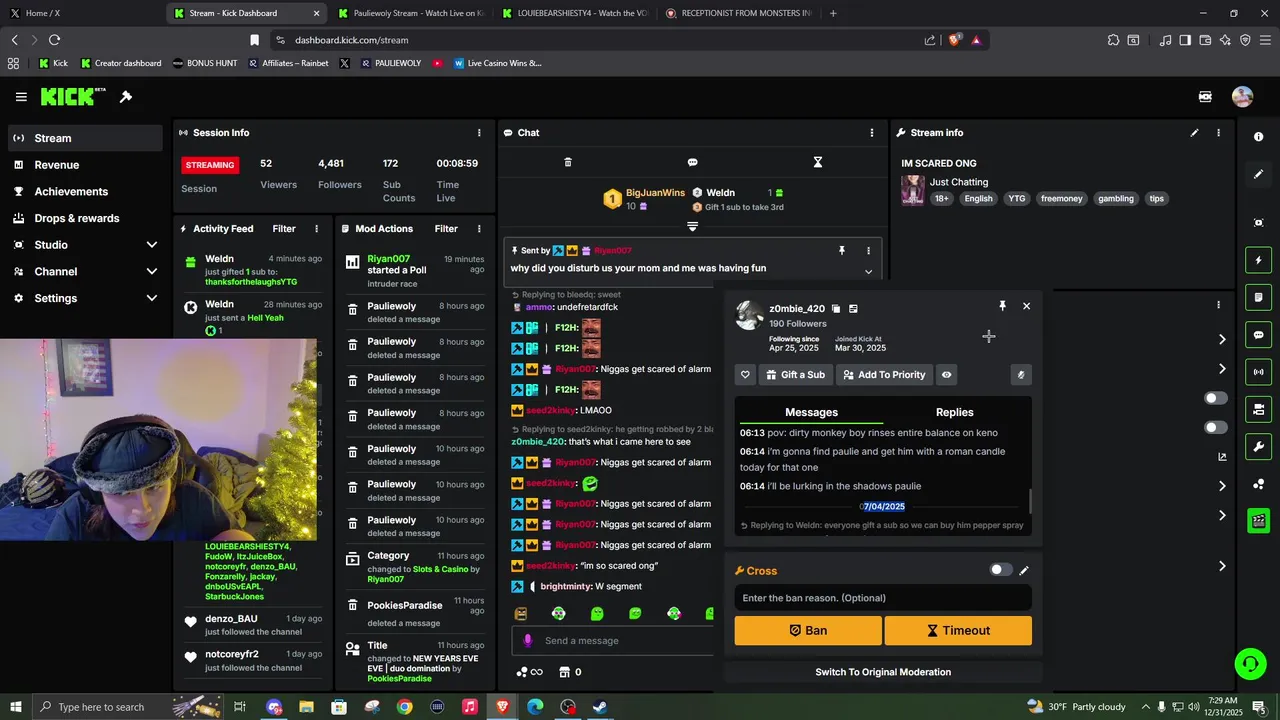Close the z0mbie_420 user card
The image size is (1280, 720).
pyautogui.click(x=1026, y=306)
